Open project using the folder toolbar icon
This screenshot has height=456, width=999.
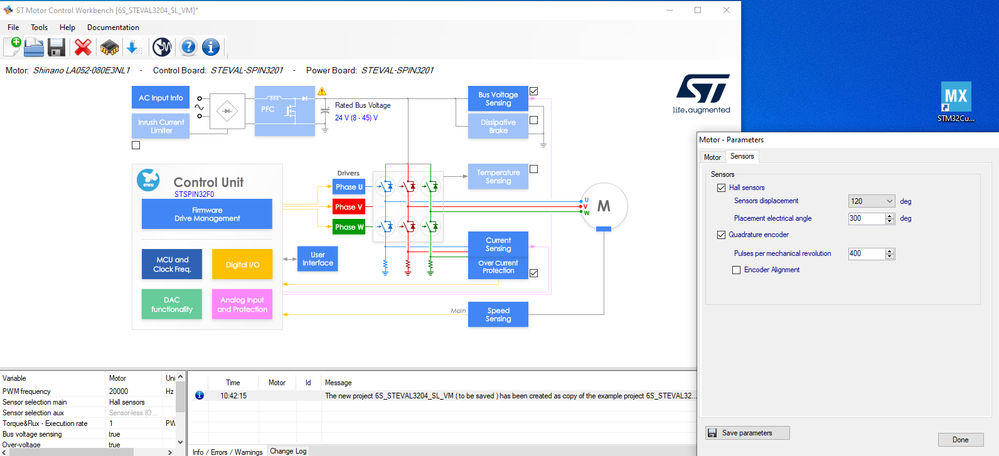34,46
